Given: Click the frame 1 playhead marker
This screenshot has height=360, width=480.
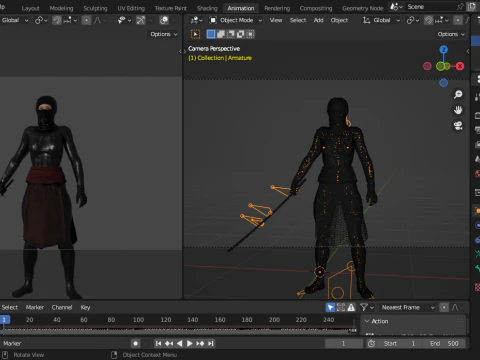Looking at the screenshot, I should coord(4,320).
